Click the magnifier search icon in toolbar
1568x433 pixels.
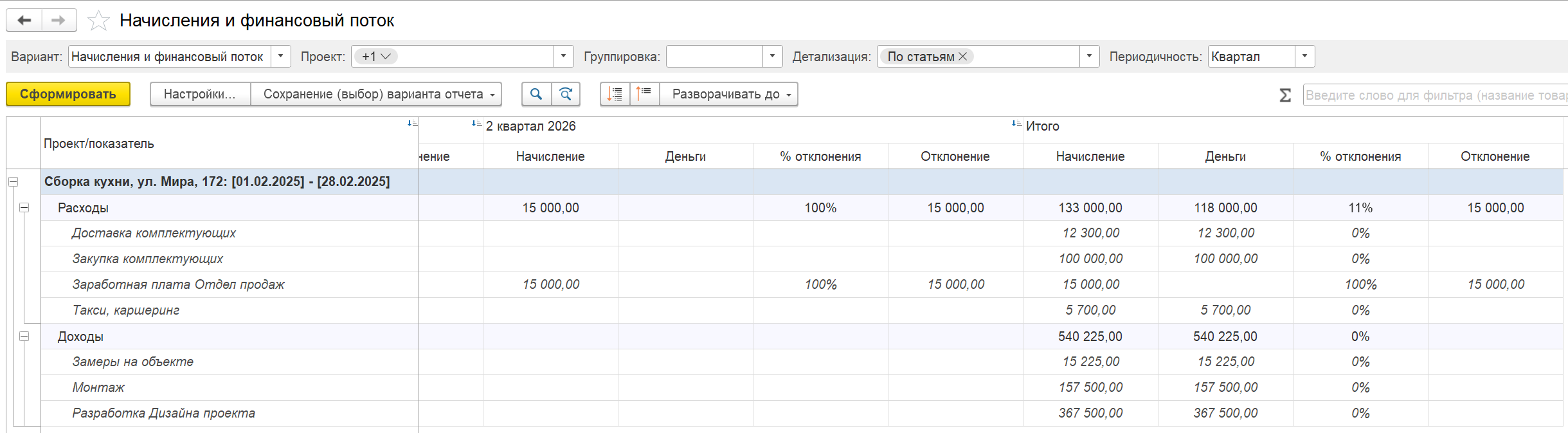tap(536, 94)
